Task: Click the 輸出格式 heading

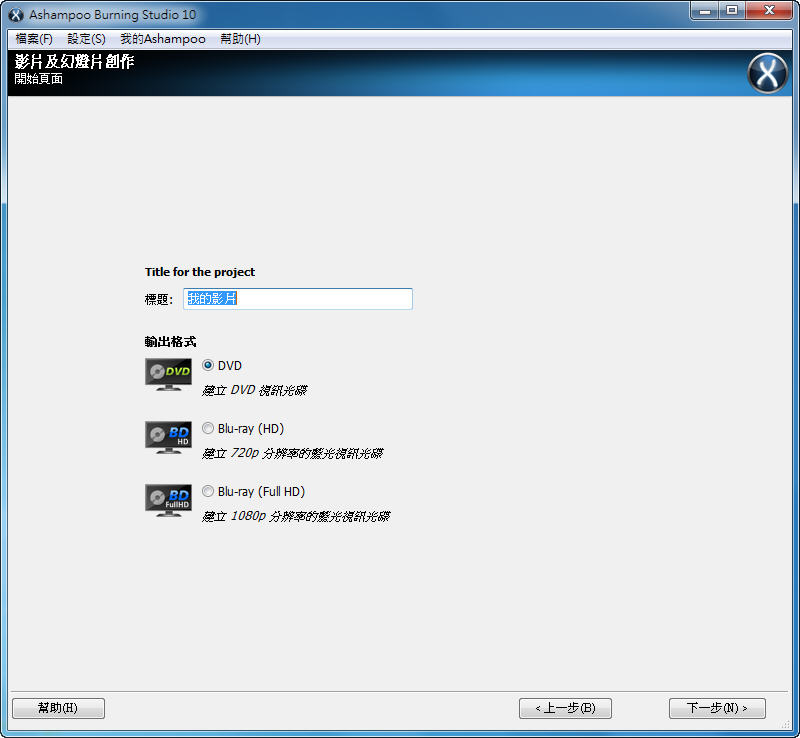Action: [170, 342]
